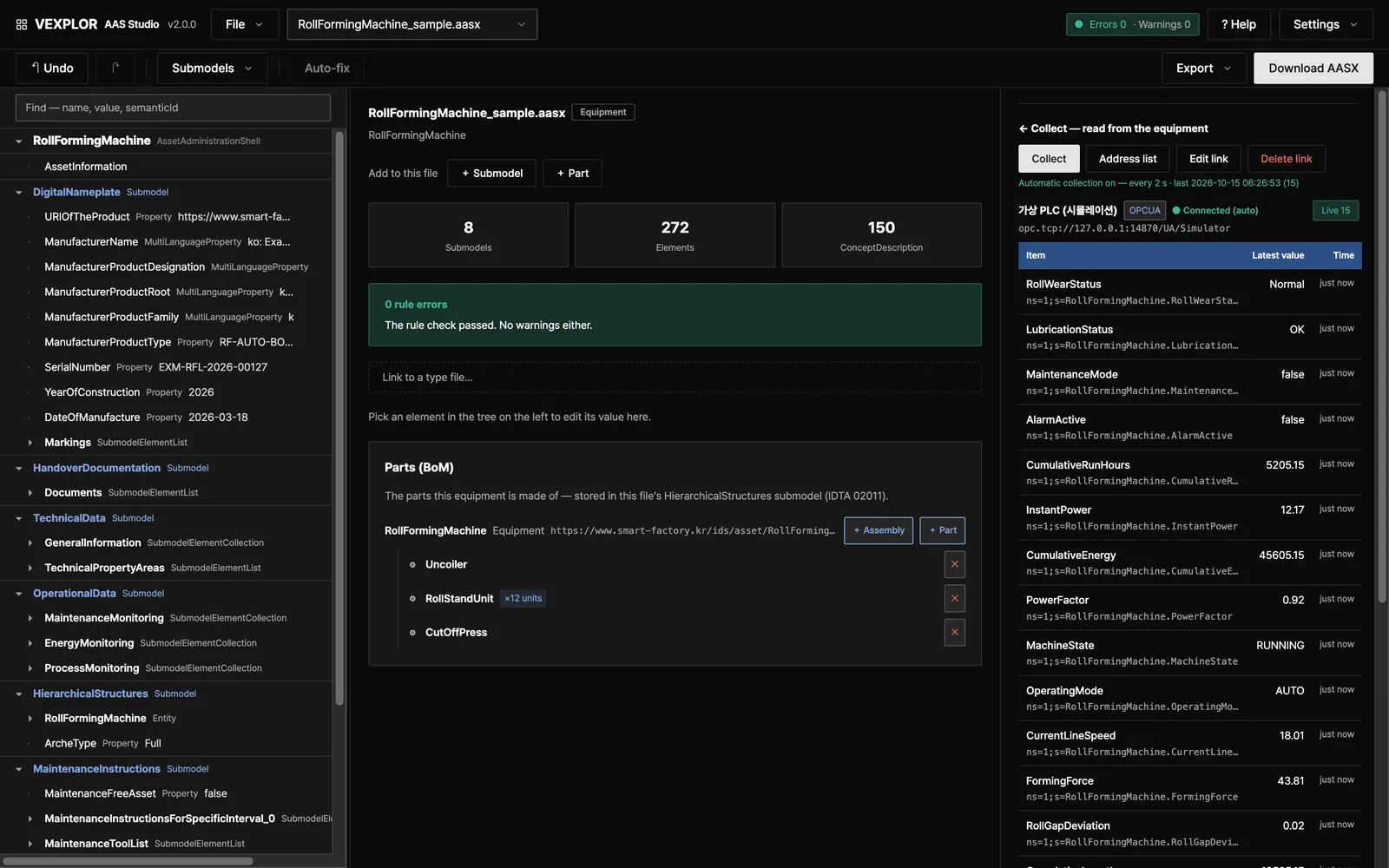Select the SerialNumber property row
The height and width of the screenshot is (868, 1389).
(x=166, y=367)
